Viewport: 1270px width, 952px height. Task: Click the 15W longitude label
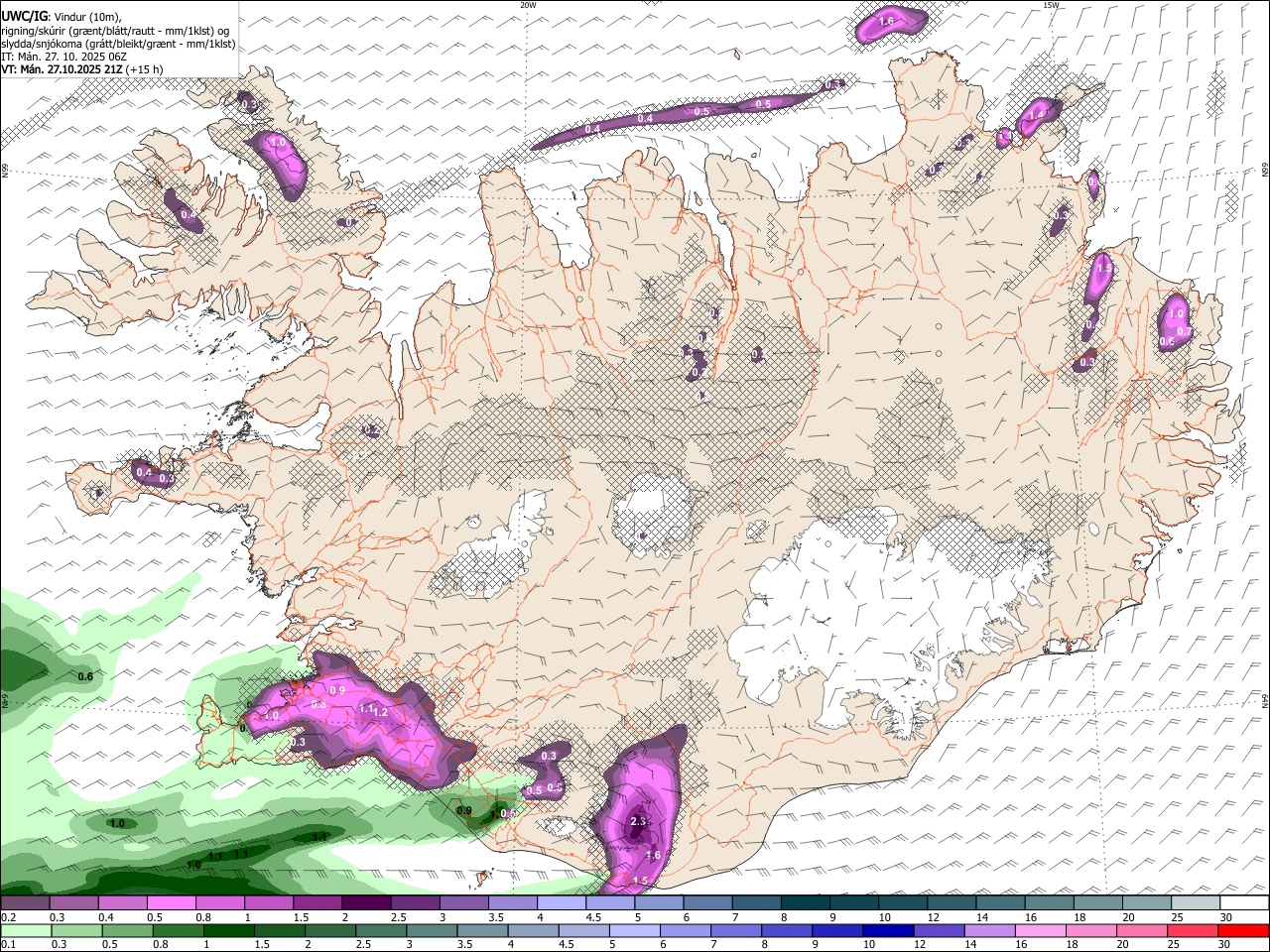click(1051, 5)
